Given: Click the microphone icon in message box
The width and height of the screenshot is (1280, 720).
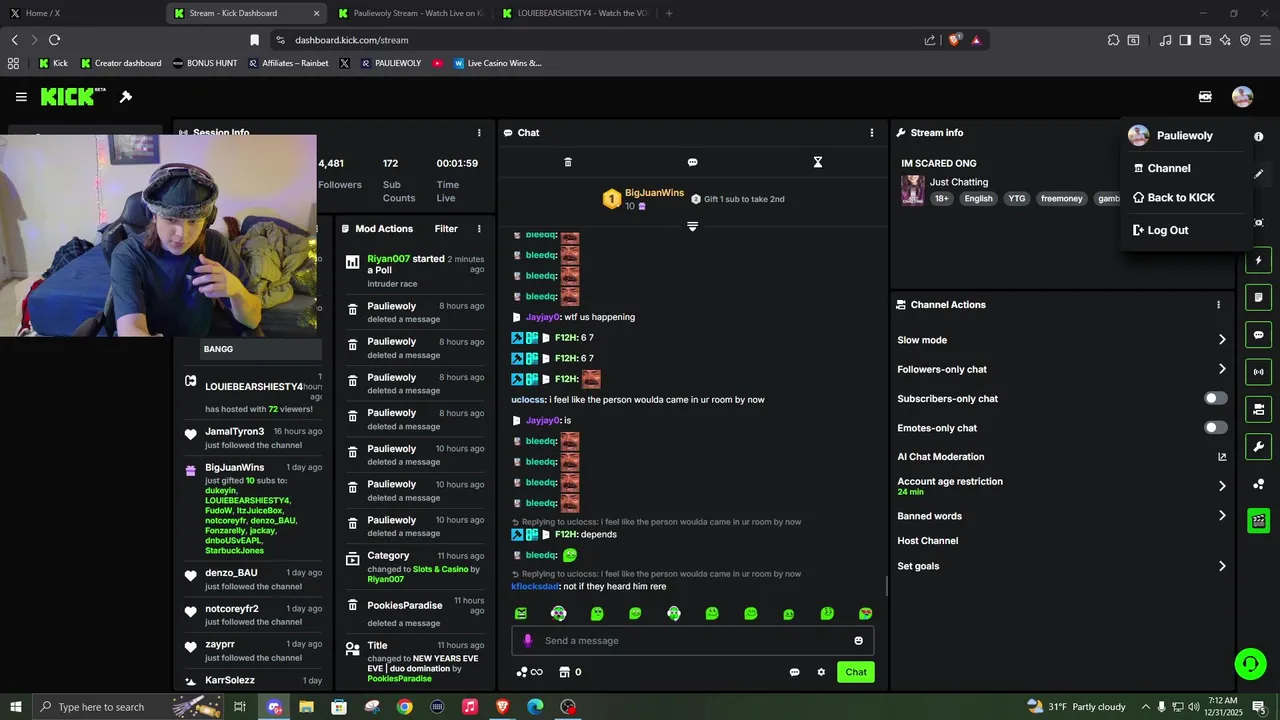Looking at the screenshot, I should point(528,641).
